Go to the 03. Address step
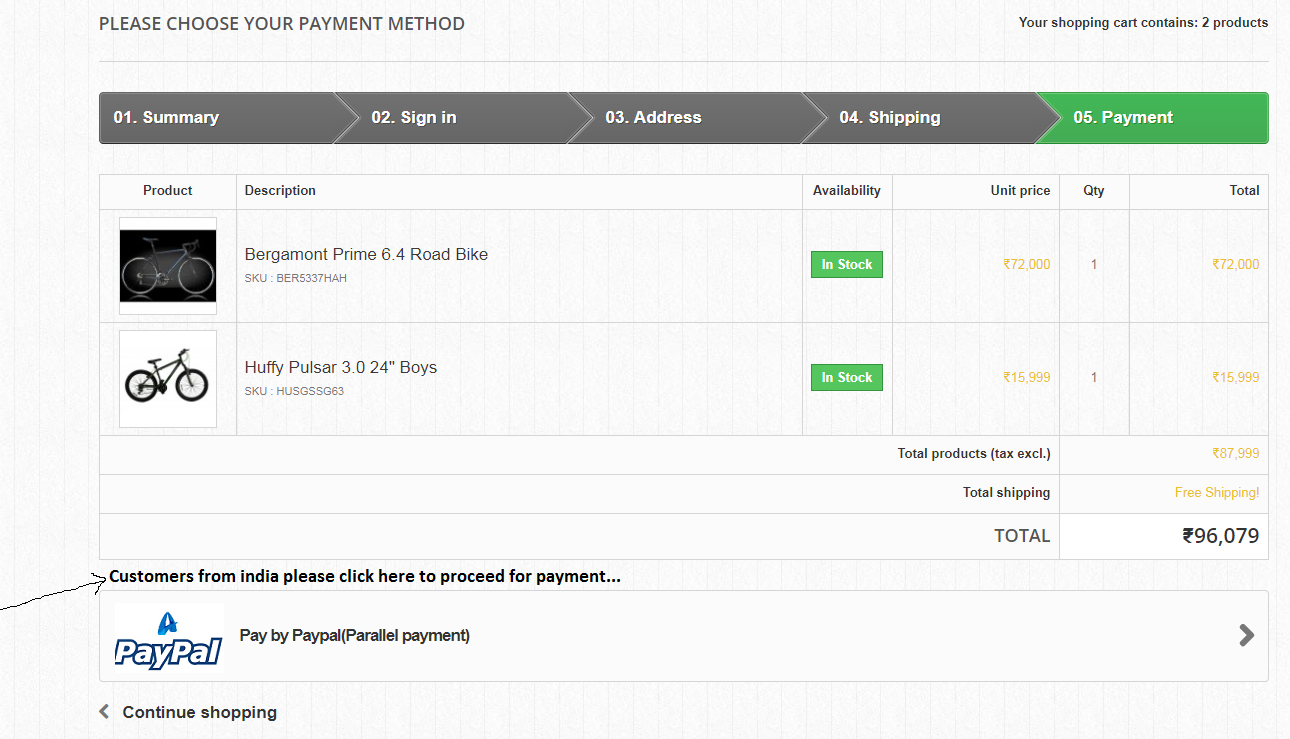This screenshot has height=739, width=1290. [653, 117]
